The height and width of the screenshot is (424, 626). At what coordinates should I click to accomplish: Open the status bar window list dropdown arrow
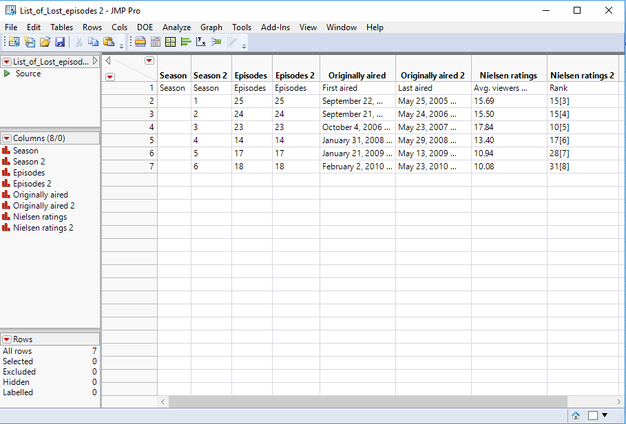click(604, 416)
